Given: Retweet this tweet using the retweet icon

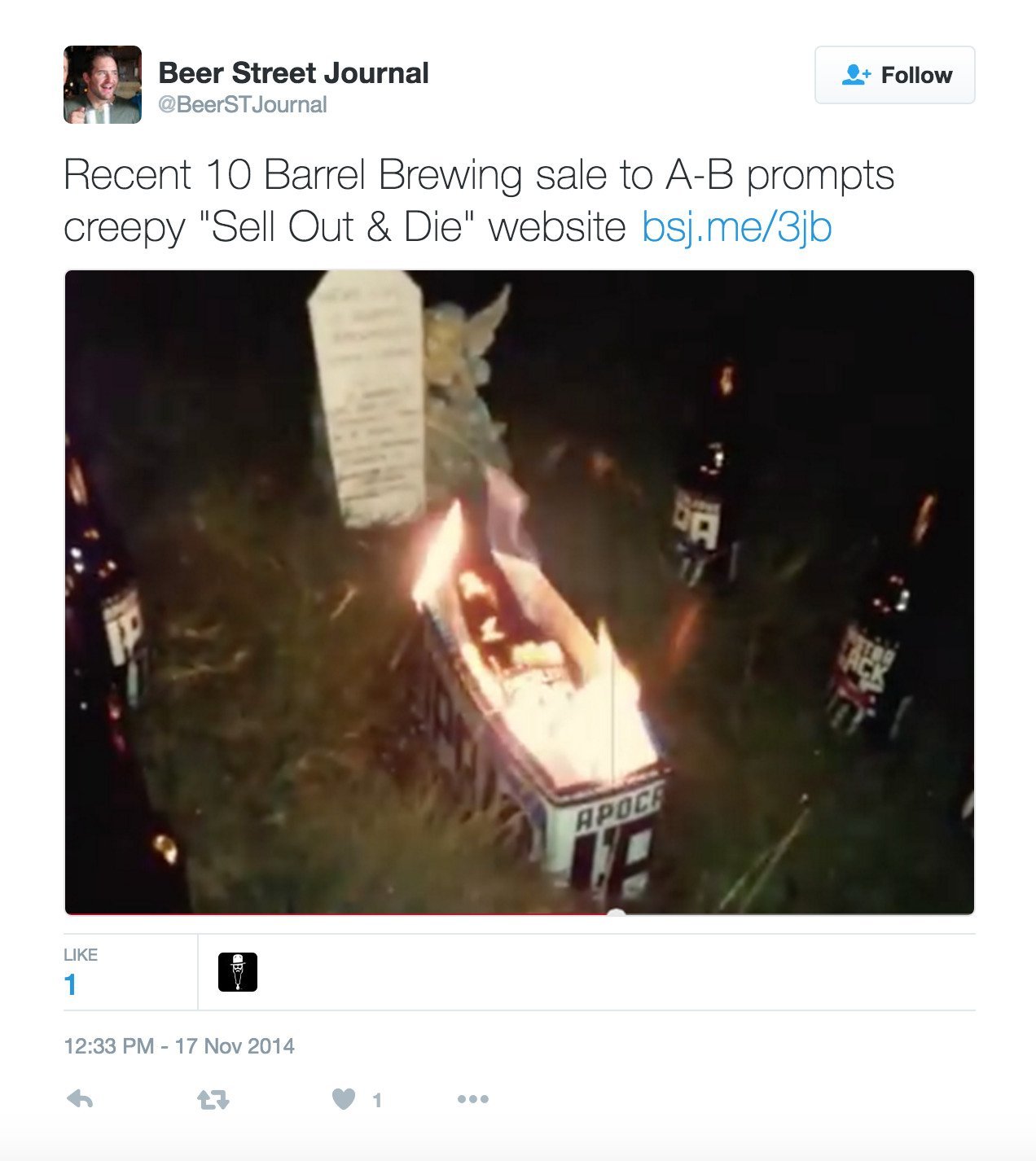Looking at the screenshot, I should [213, 1100].
